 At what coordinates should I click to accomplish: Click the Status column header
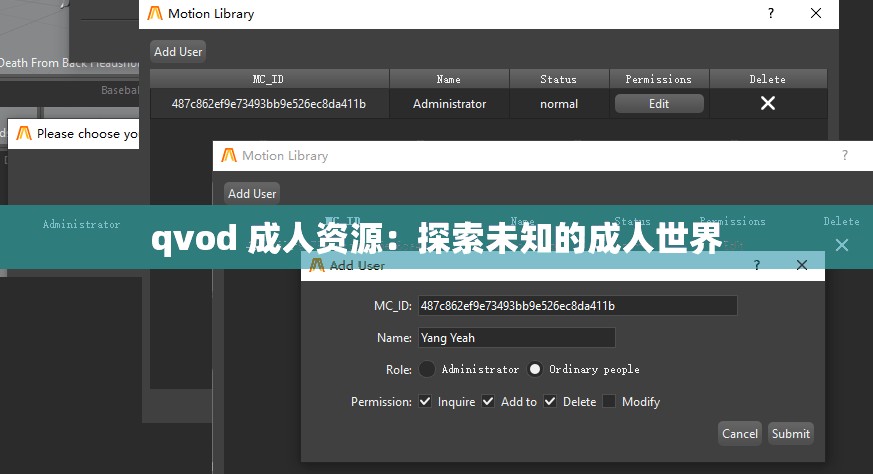click(x=558, y=79)
